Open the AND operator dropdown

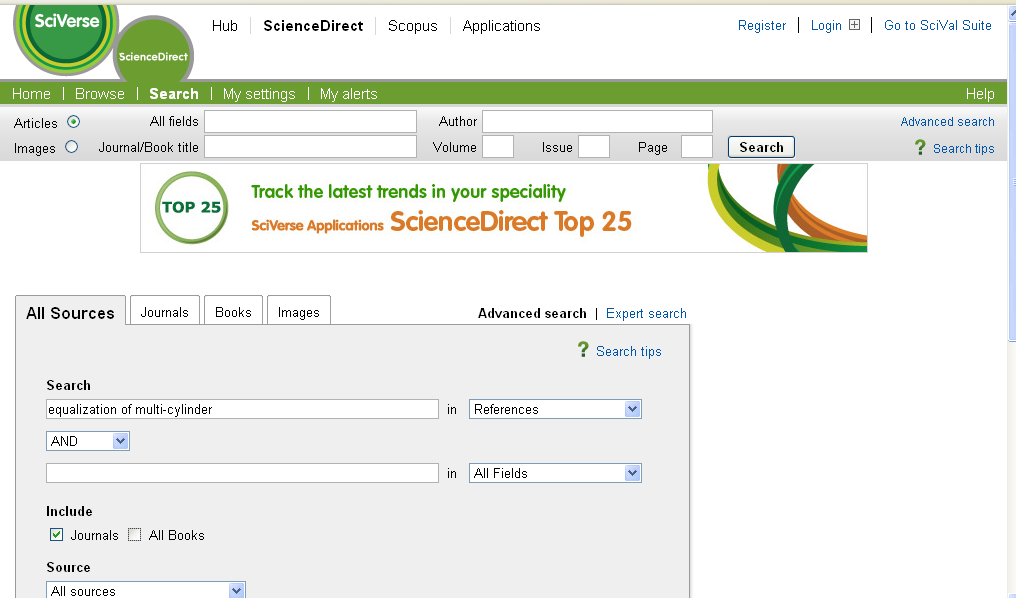pos(87,441)
